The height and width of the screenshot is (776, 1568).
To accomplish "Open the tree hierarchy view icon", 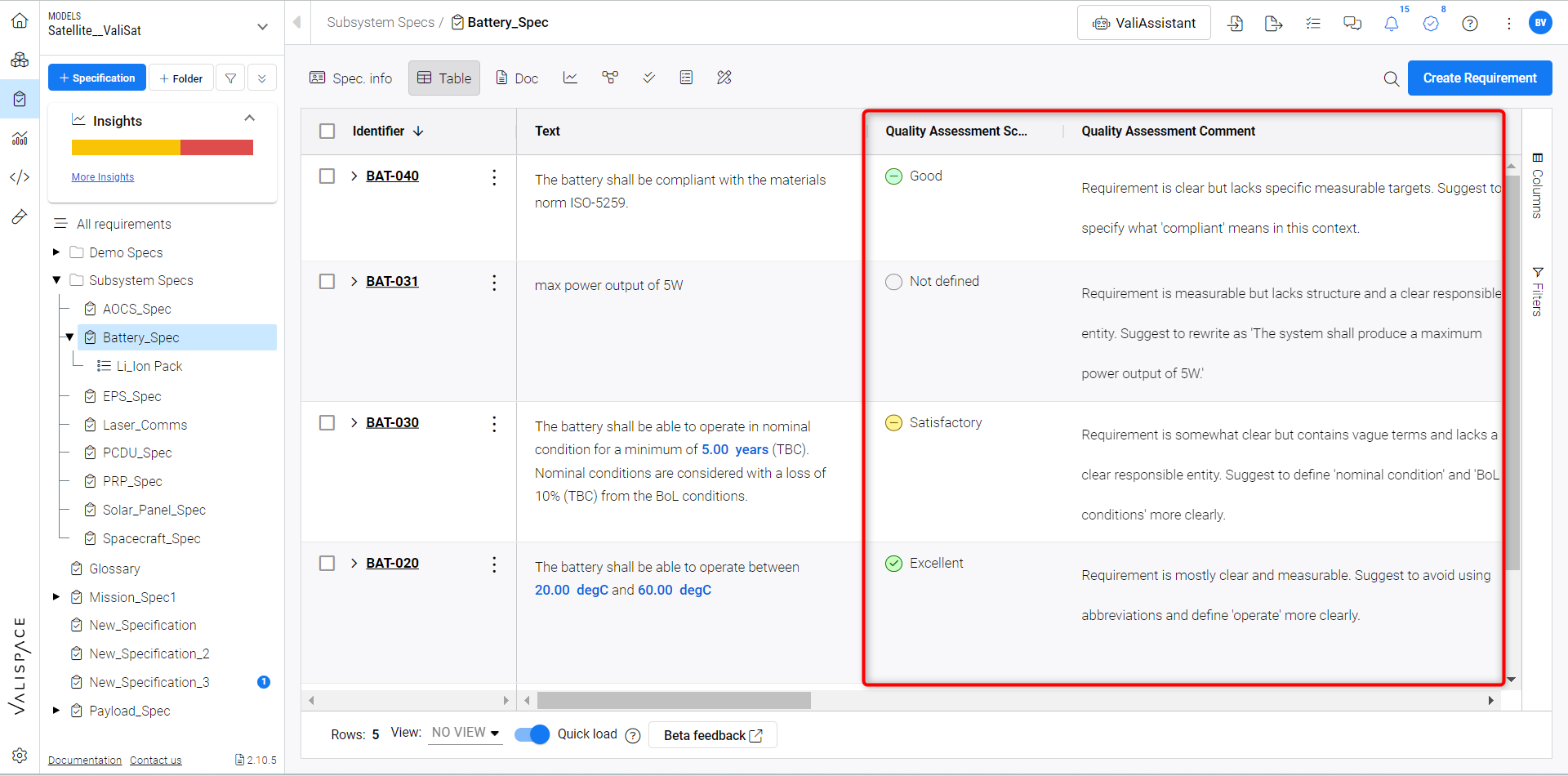I will point(610,78).
